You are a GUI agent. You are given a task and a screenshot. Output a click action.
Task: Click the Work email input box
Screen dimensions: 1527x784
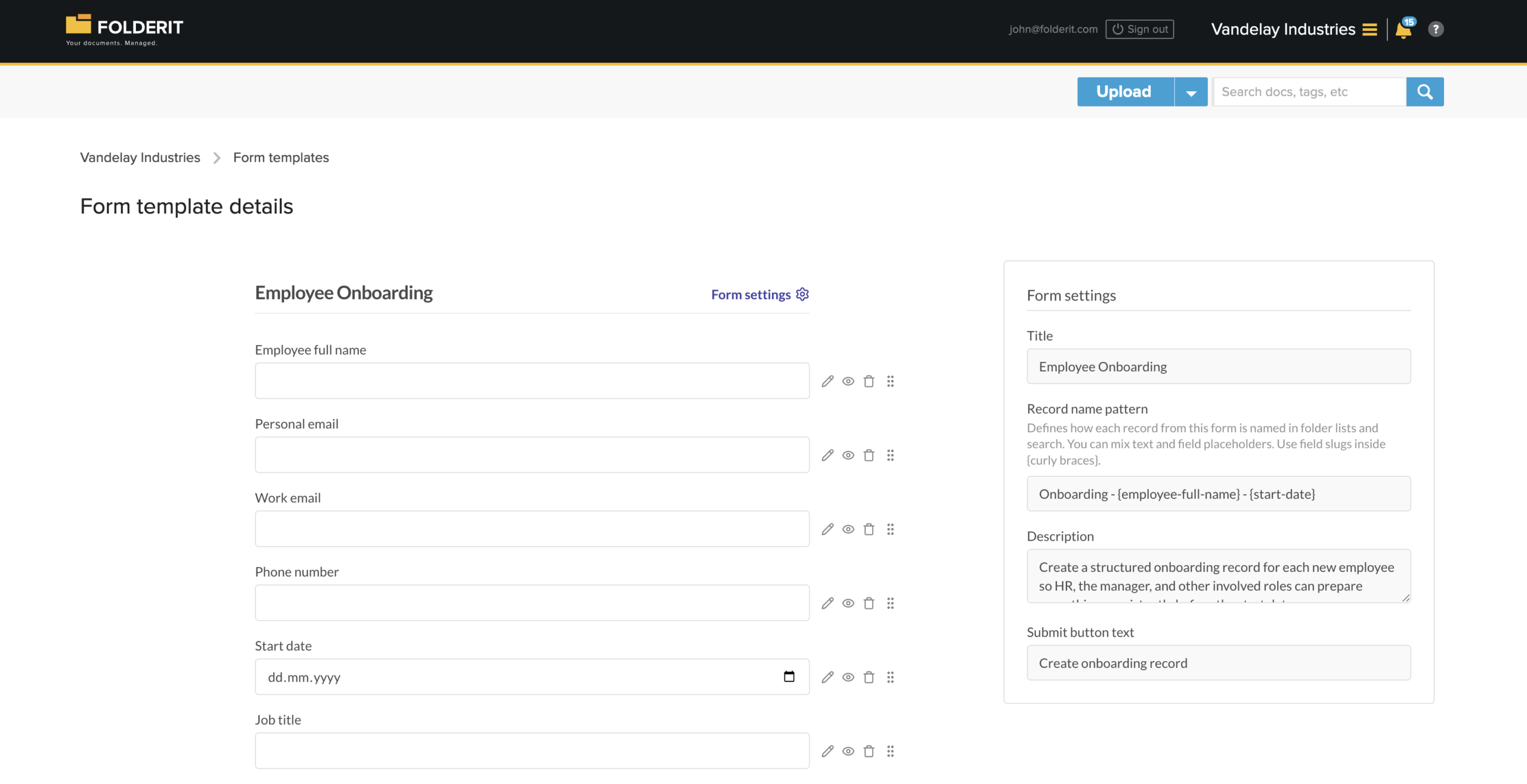tap(532, 528)
